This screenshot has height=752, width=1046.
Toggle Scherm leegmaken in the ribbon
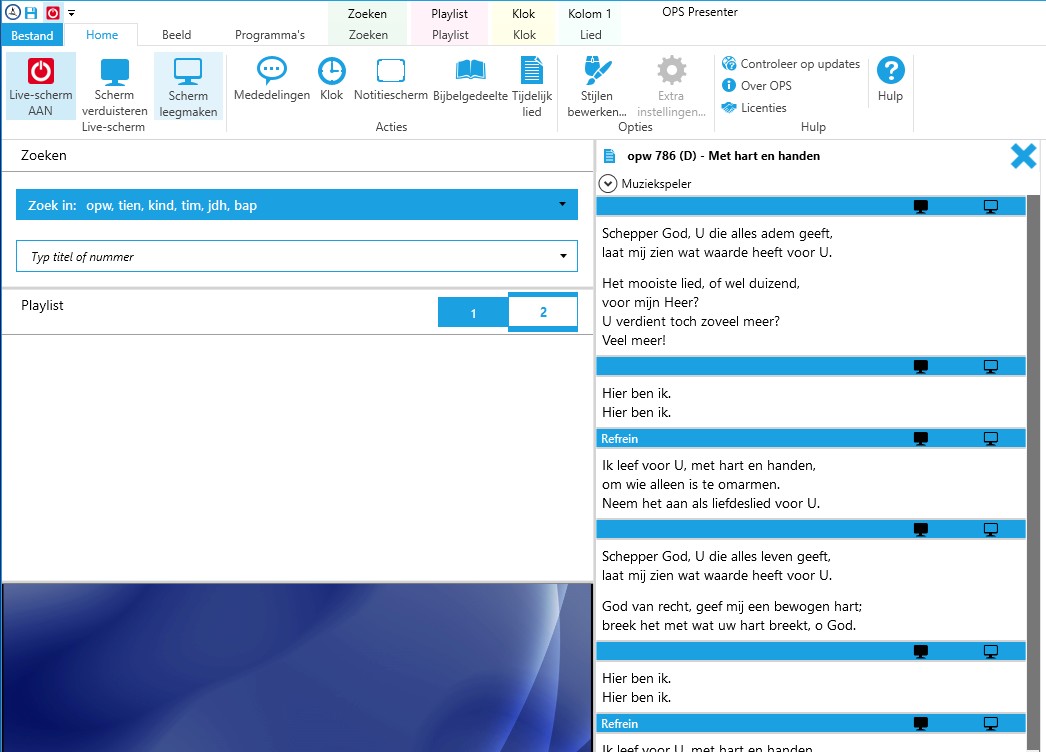188,87
